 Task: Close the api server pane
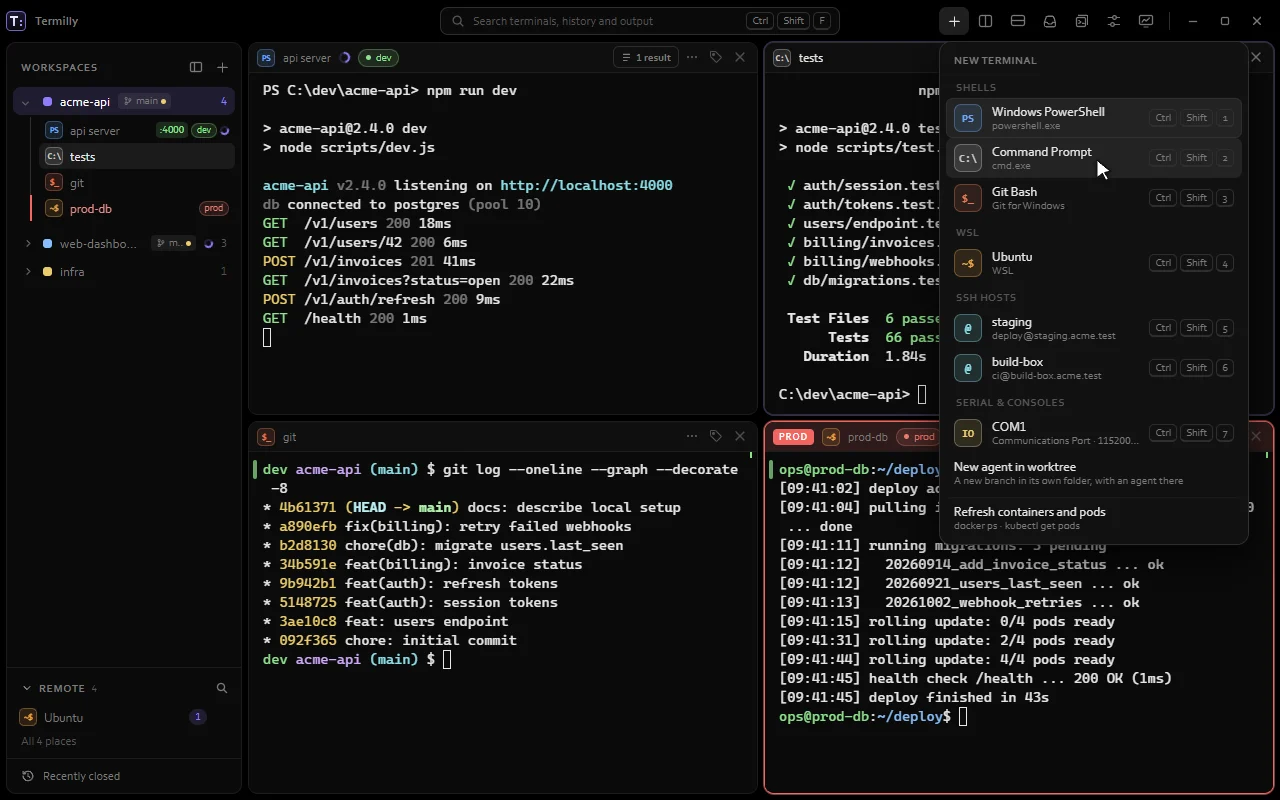(740, 58)
